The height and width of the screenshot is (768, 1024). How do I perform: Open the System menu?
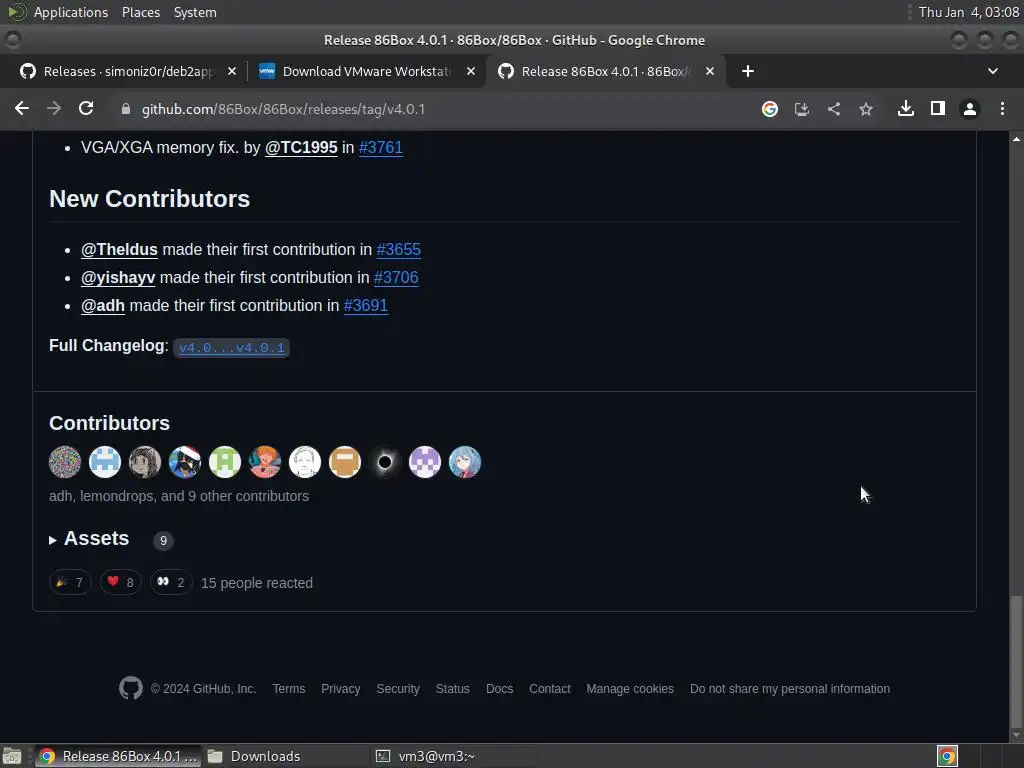click(195, 12)
